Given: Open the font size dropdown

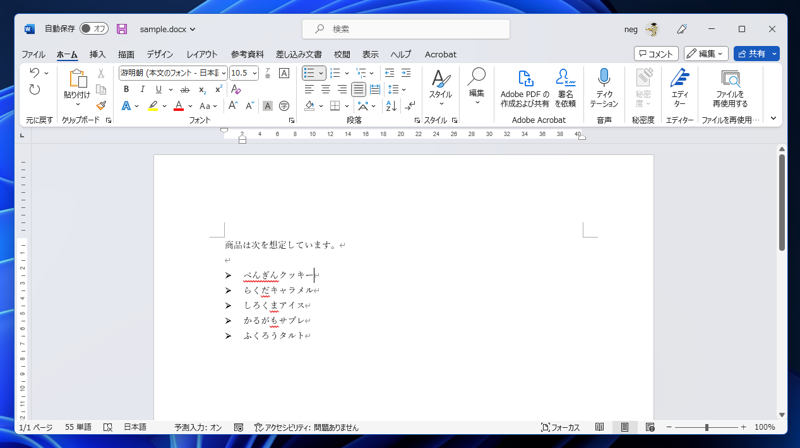Looking at the screenshot, I should coord(254,73).
